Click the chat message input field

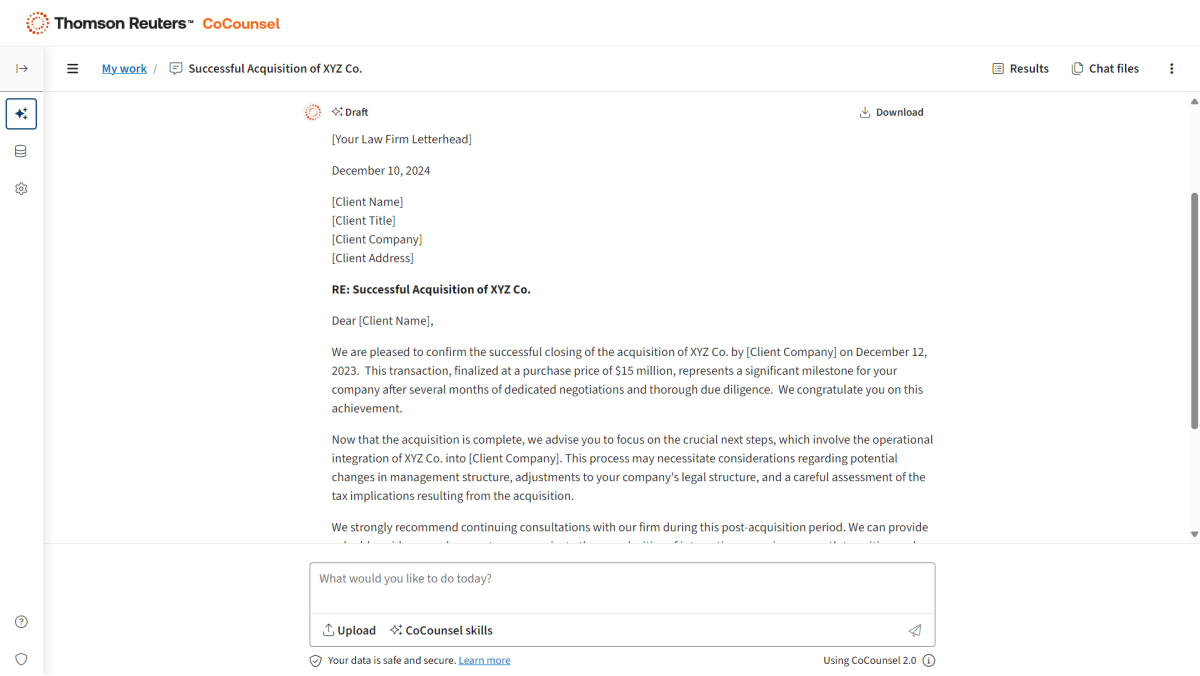click(622, 587)
